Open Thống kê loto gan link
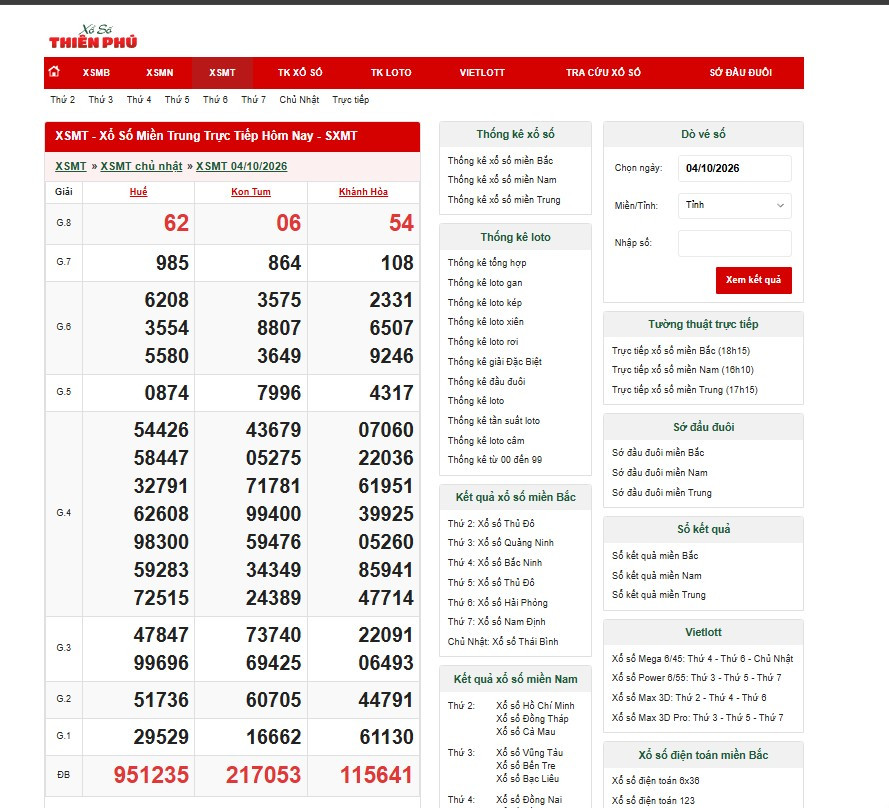 485,283
